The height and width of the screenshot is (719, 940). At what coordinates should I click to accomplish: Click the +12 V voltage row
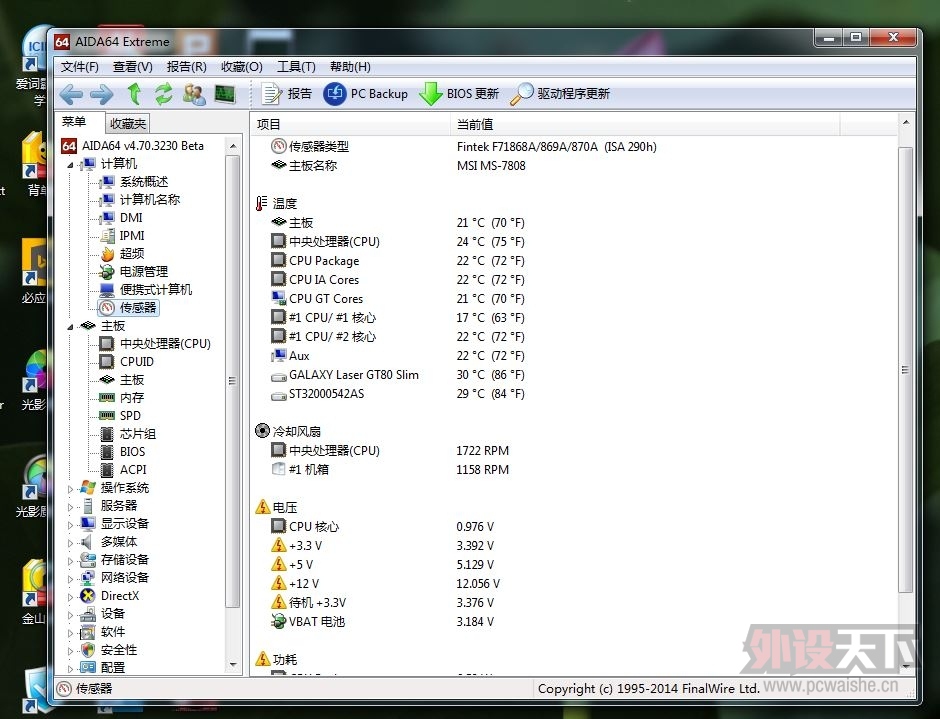pyautogui.click(x=574, y=583)
